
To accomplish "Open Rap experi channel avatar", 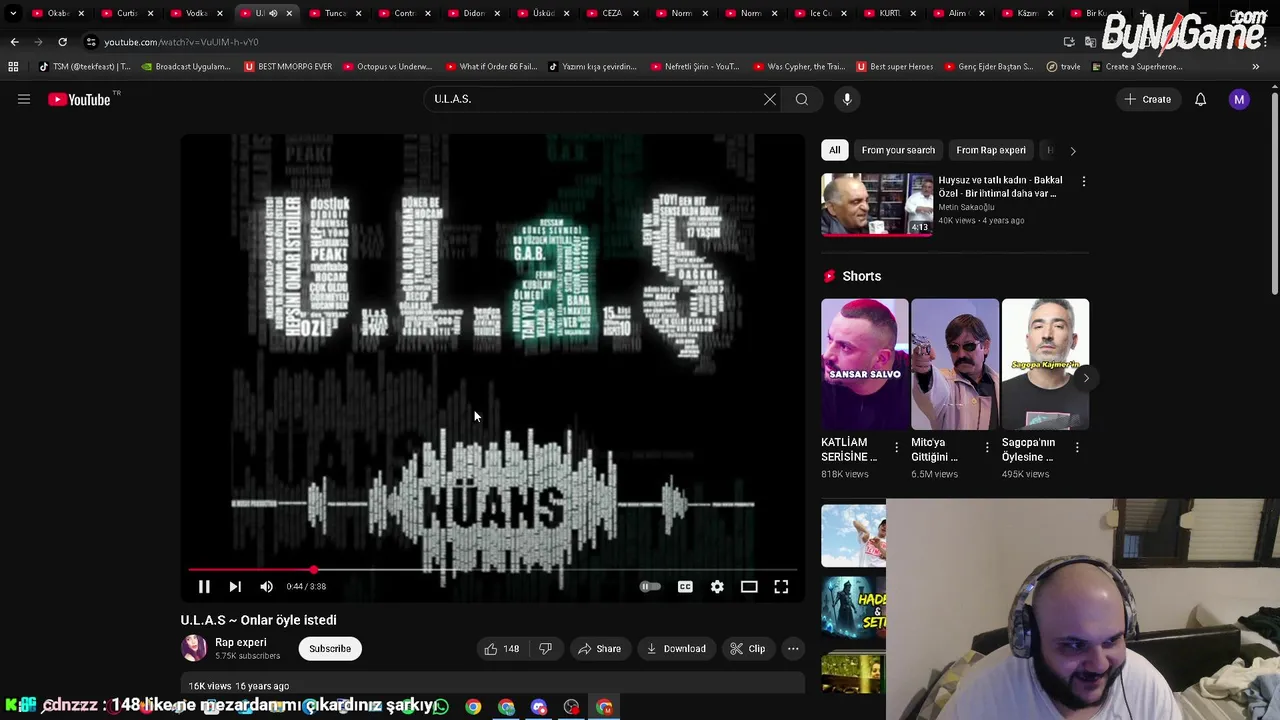I will pos(194,648).
